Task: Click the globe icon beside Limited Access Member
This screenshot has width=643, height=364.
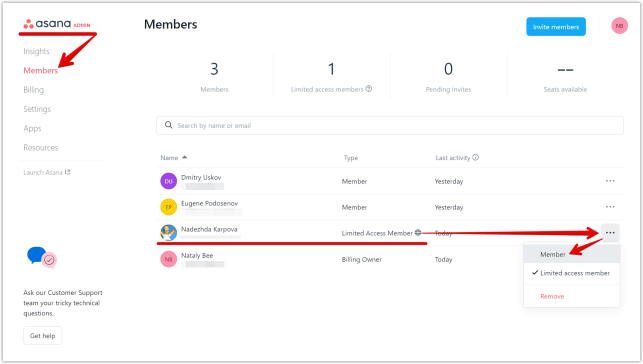Action: coord(418,232)
